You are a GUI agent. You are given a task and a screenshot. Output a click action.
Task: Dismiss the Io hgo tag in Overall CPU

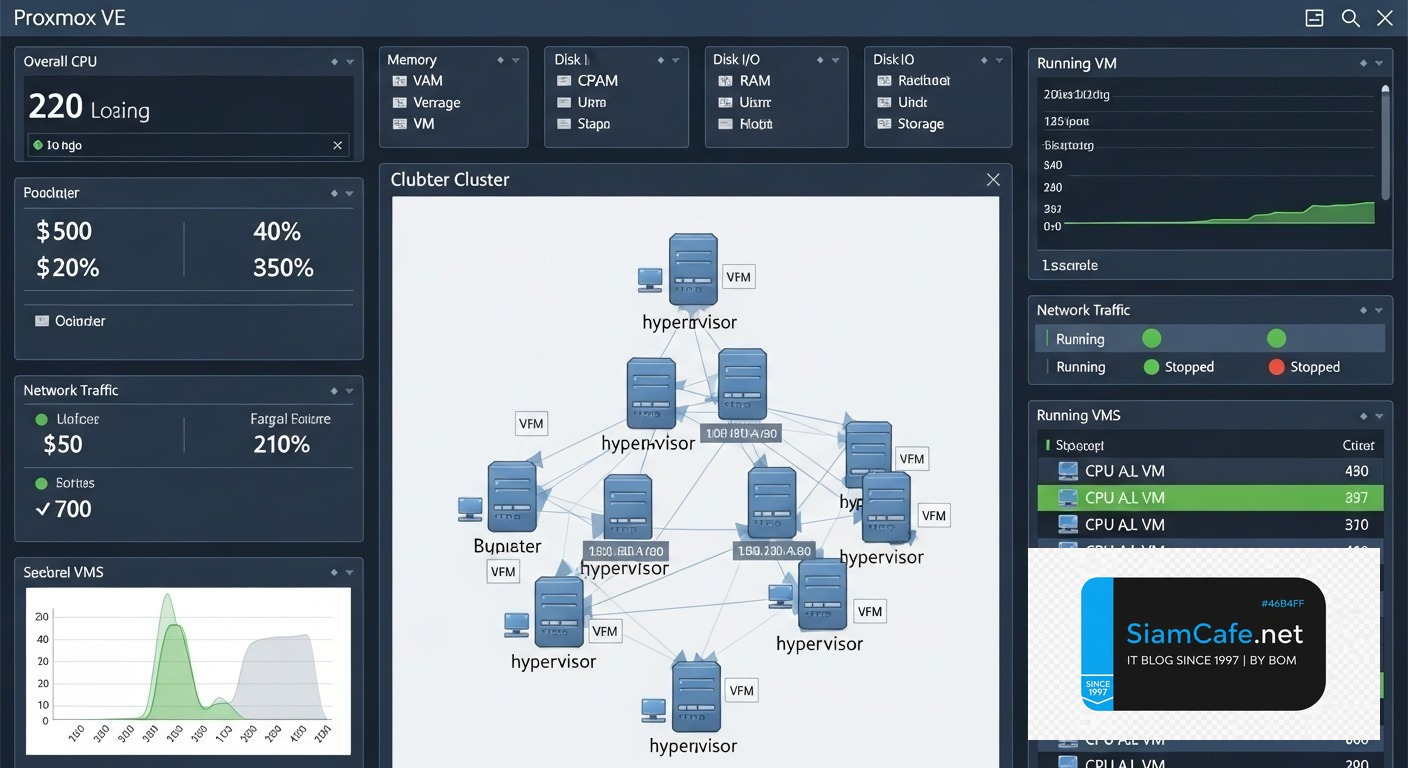coord(337,145)
